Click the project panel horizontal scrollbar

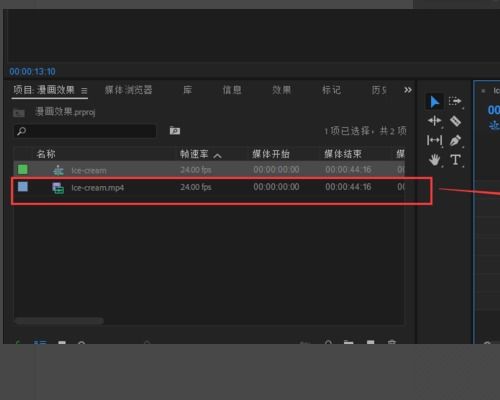point(59,321)
